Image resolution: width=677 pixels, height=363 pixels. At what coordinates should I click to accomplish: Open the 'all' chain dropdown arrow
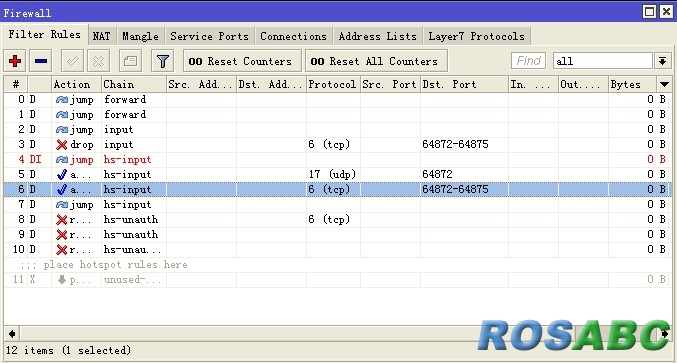click(x=662, y=61)
